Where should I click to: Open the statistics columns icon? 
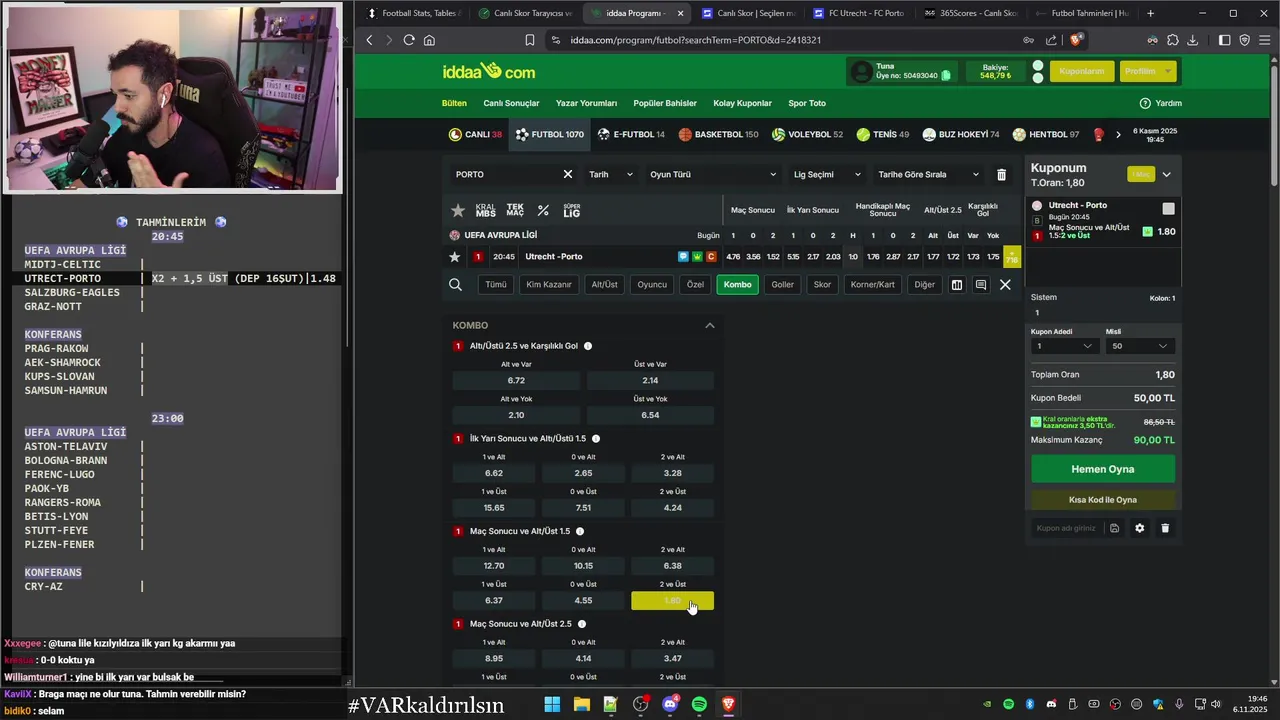tap(957, 285)
